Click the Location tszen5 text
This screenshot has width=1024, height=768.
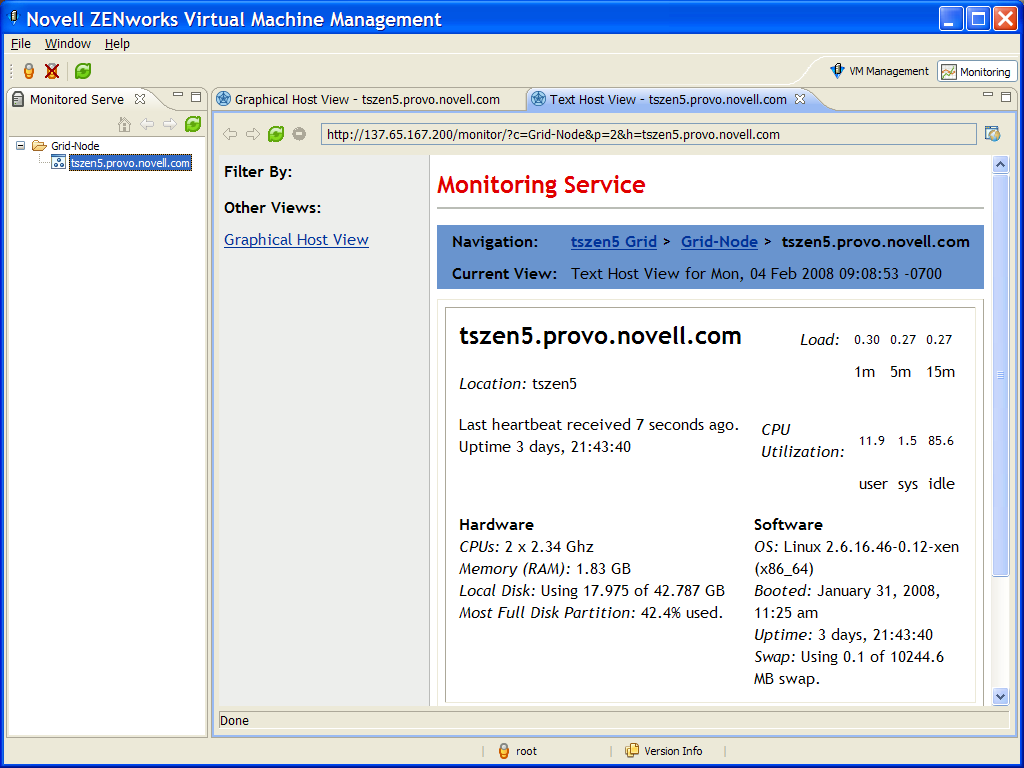518,384
